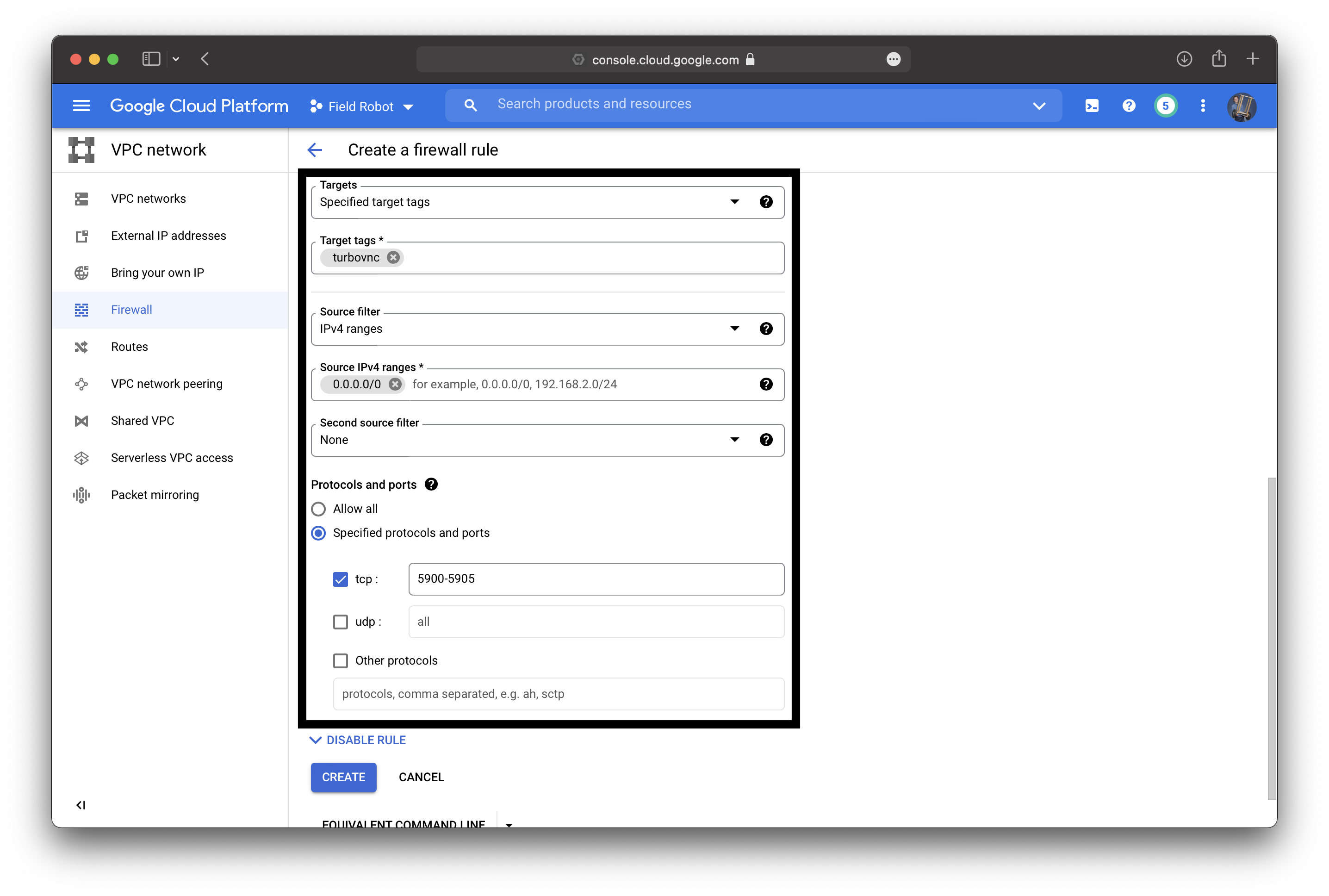This screenshot has width=1329, height=896.
Task: Focus the tcp ports field 5900-5905
Action: 596,579
